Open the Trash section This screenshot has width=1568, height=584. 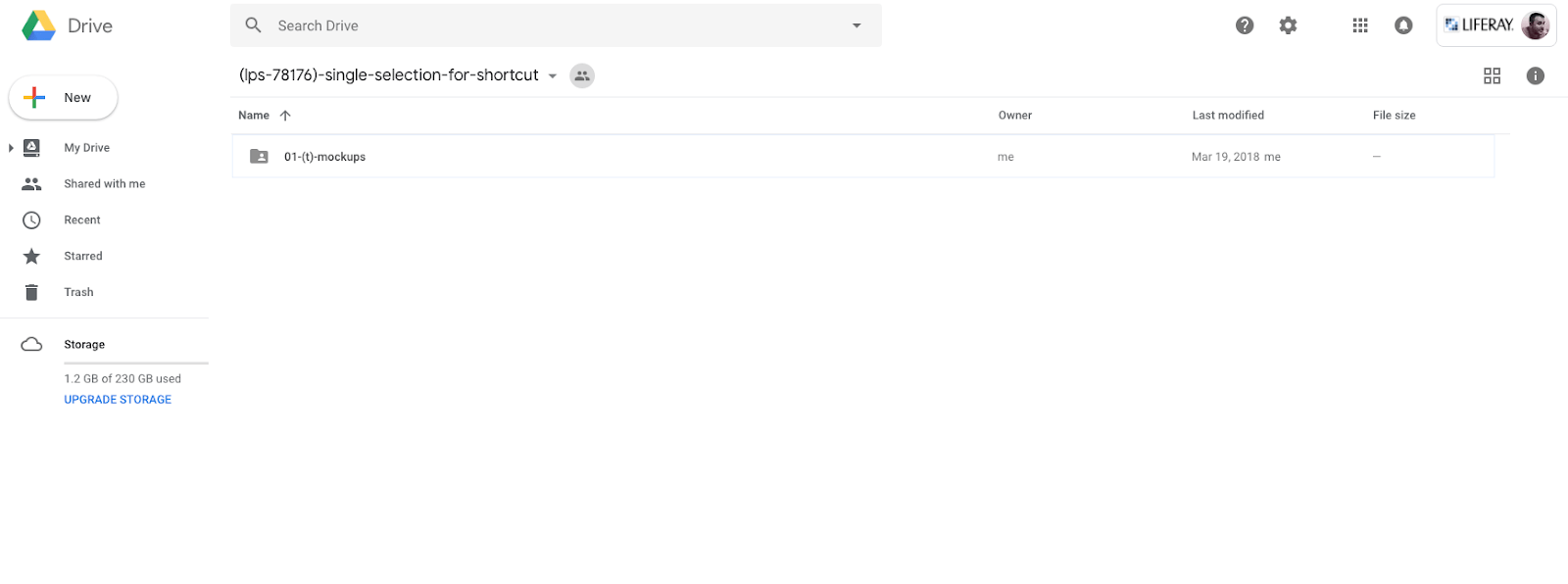79,293
